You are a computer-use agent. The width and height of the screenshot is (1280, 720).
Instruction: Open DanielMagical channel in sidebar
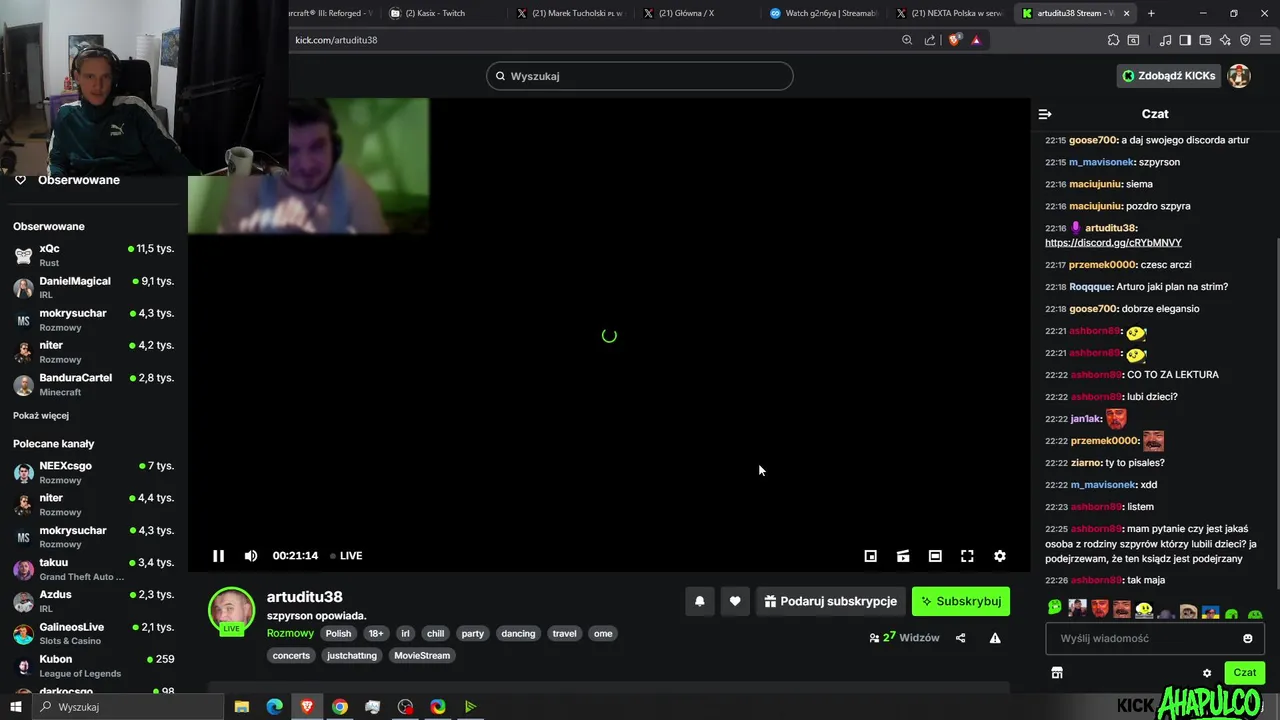(93, 288)
